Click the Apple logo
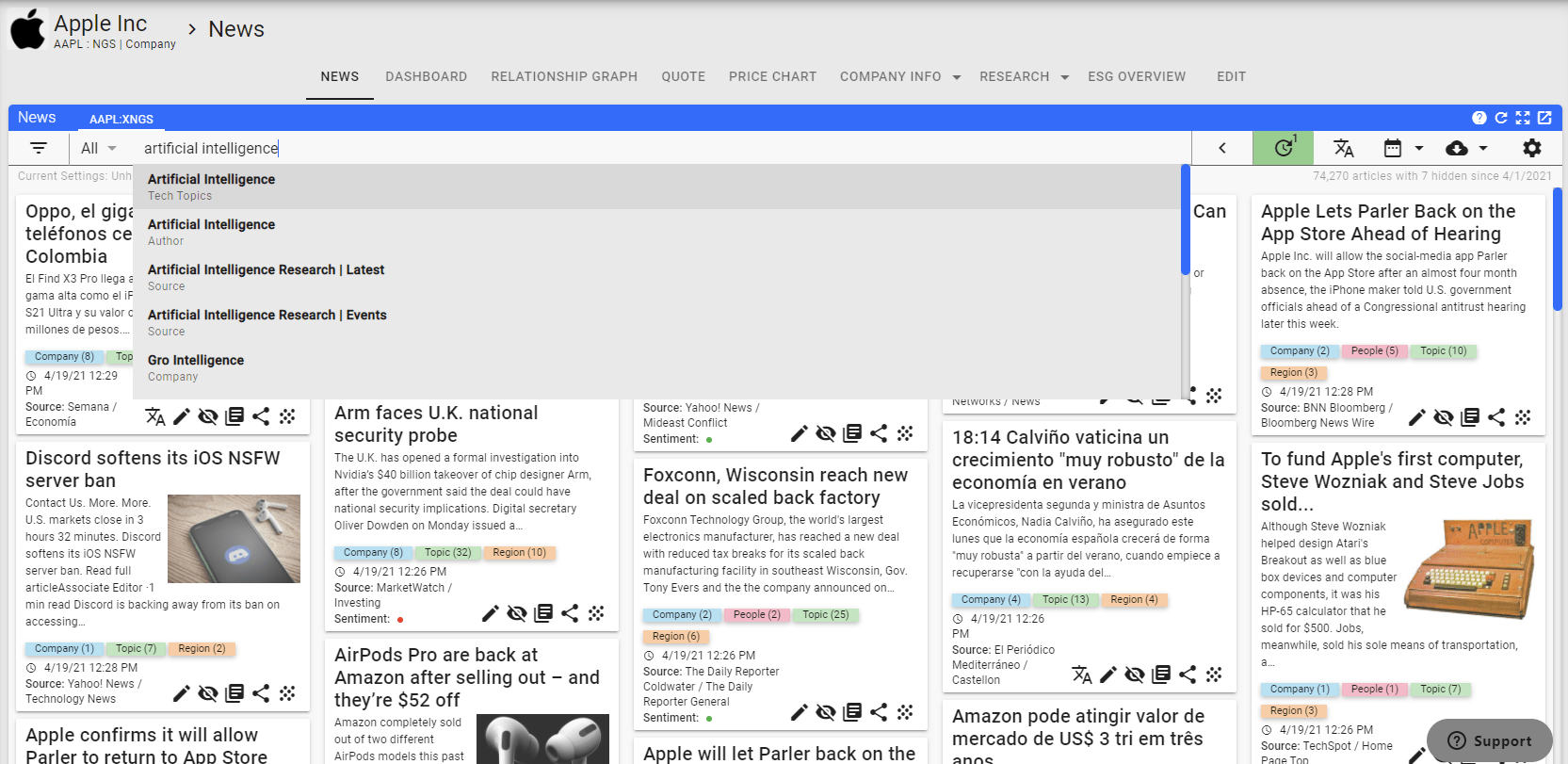Viewport: 1568px width, 764px height. click(x=27, y=29)
